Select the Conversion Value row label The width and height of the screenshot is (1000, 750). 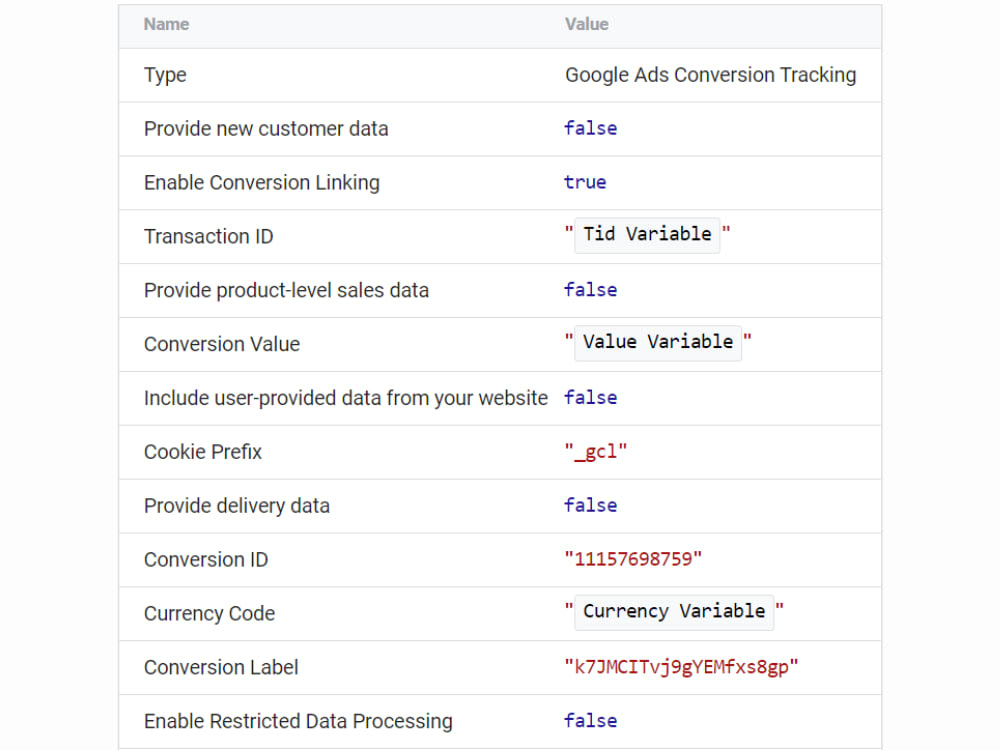point(221,344)
